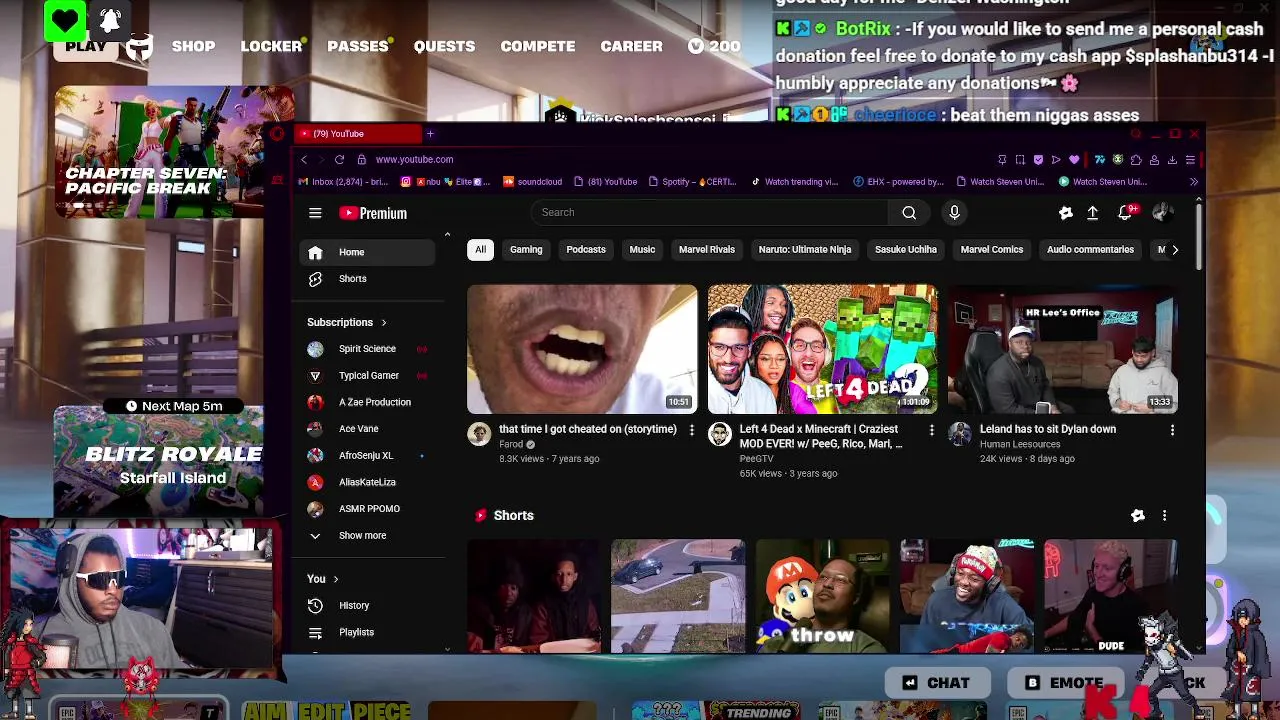
Task: Click sidebar scroll up arrow
Action: tap(447, 235)
